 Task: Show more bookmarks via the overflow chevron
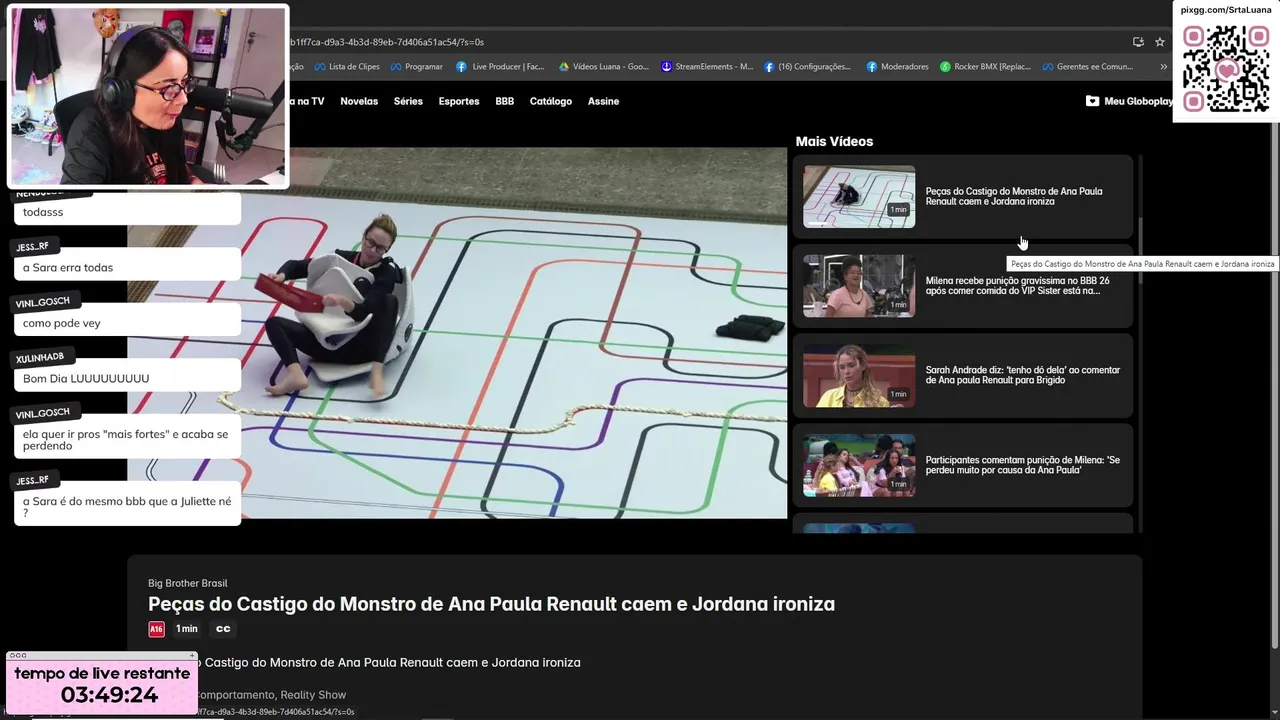click(1163, 67)
